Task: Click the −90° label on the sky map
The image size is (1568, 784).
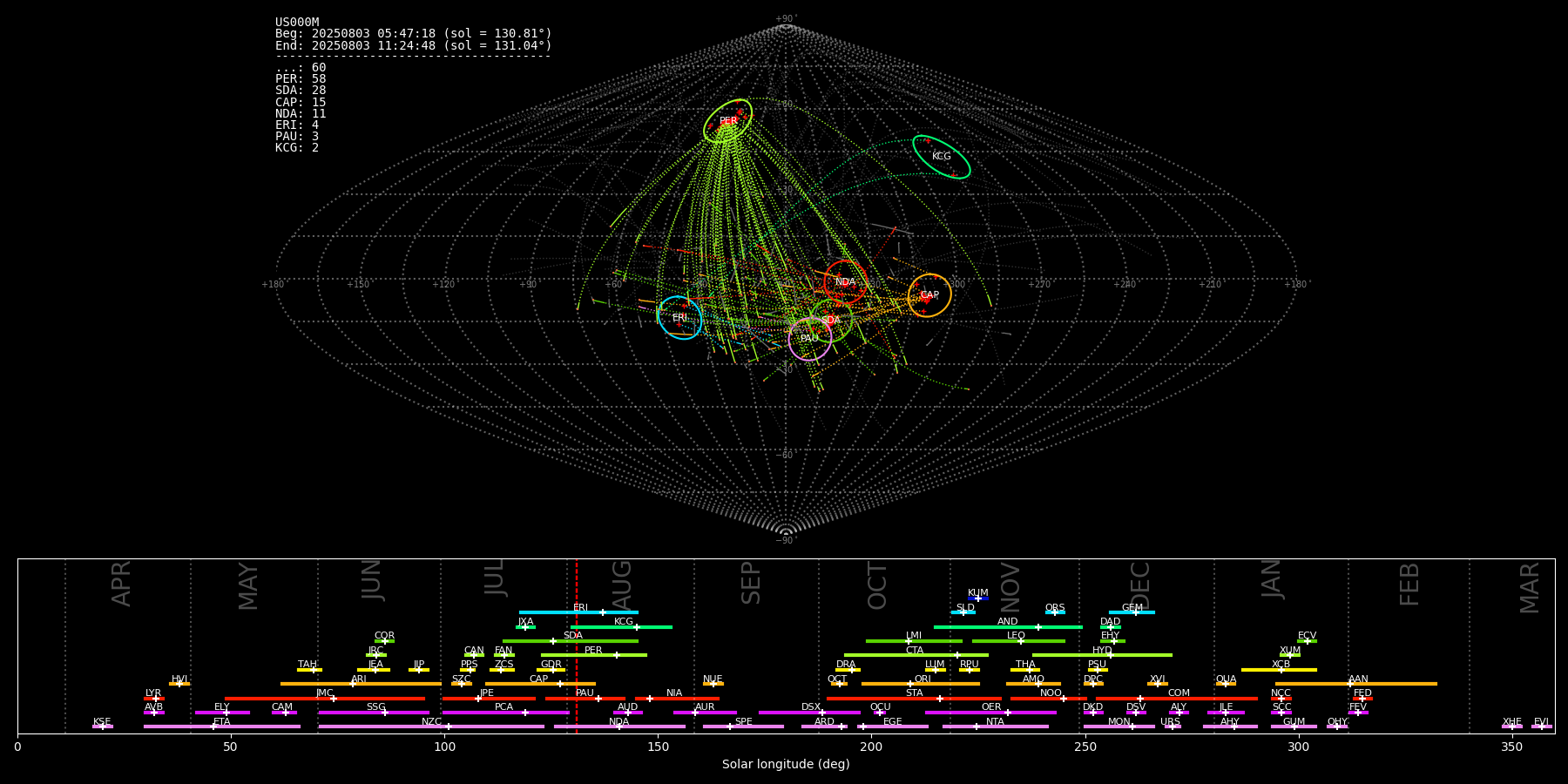Action: pyautogui.click(x=786, y=540)
